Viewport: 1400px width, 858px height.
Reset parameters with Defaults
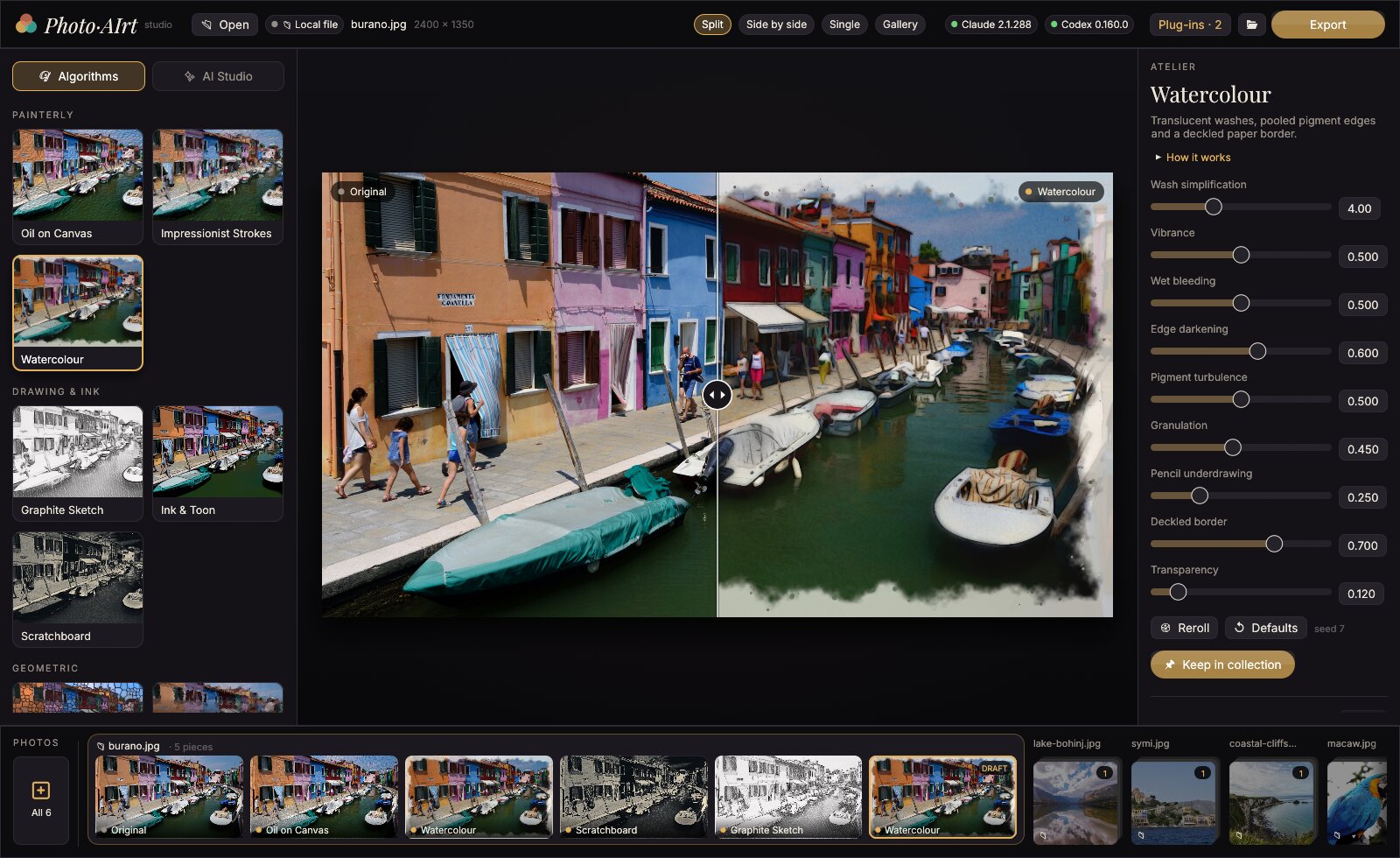[1265, 628]
